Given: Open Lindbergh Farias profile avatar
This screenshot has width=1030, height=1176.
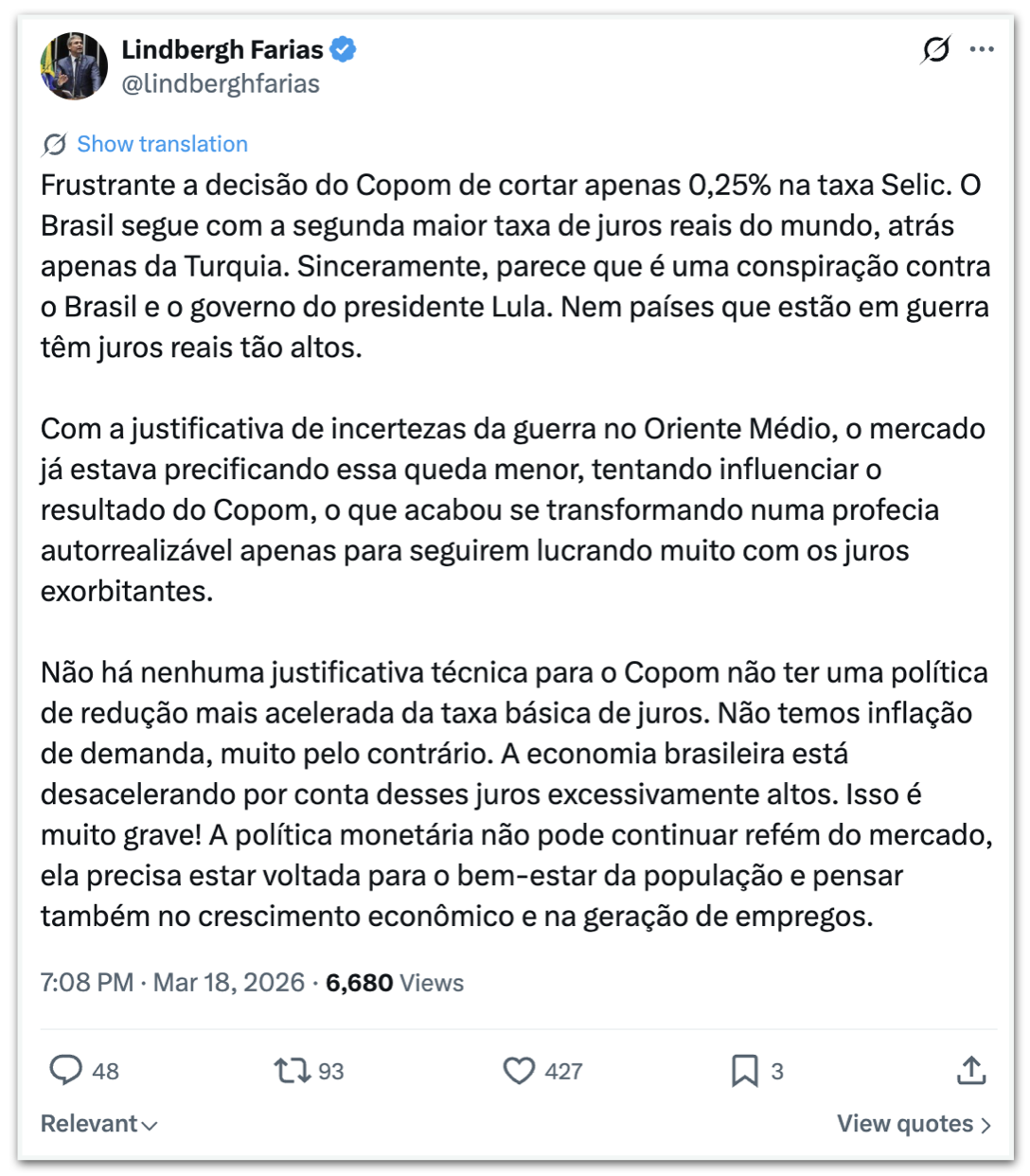Looking at the screenshot, I should point(74,66).
